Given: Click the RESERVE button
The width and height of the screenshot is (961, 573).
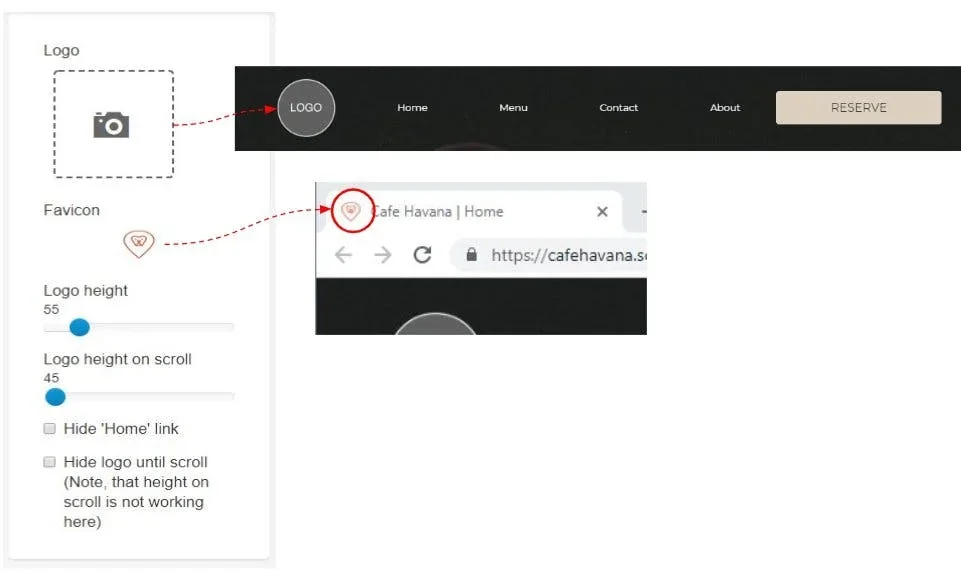Looking at the screenshot, I should tap(859, 108).
